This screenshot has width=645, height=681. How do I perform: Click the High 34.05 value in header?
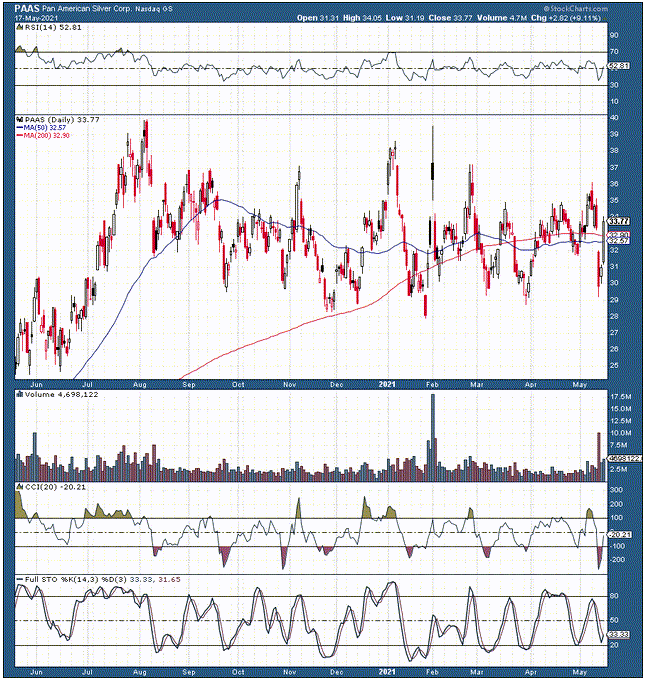point(362,18)
